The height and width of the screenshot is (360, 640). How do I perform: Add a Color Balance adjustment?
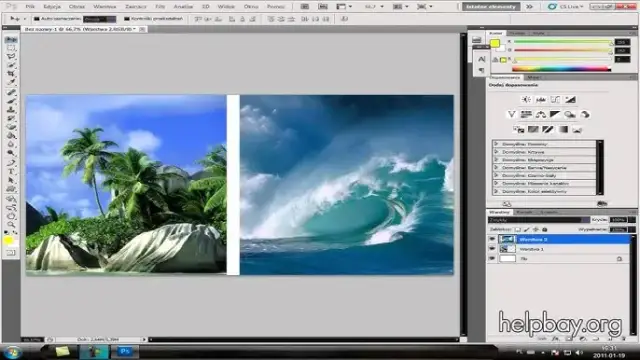click(x=541, y=114)
